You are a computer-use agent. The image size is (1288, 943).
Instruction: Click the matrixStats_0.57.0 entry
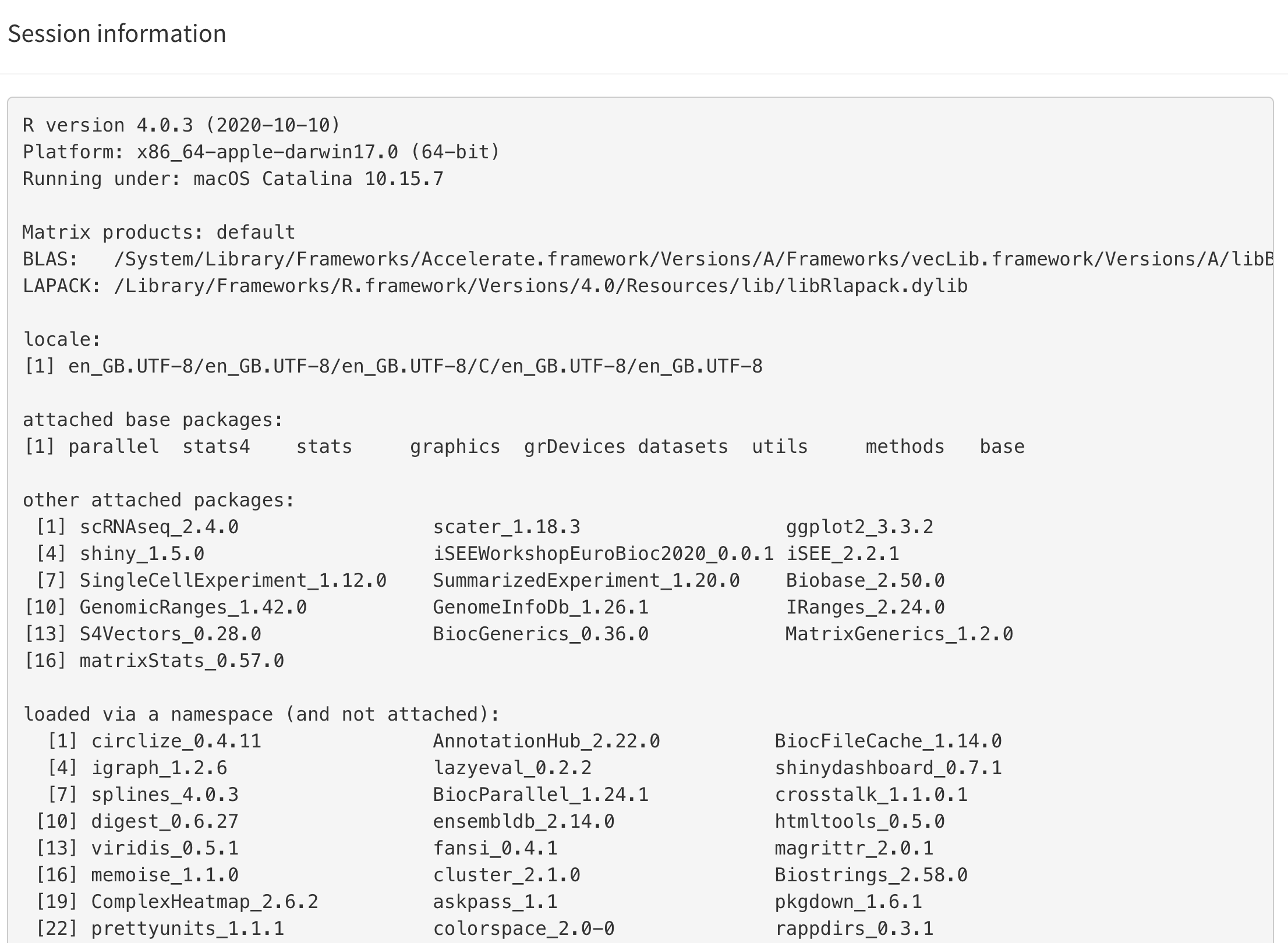click(182, 661)
